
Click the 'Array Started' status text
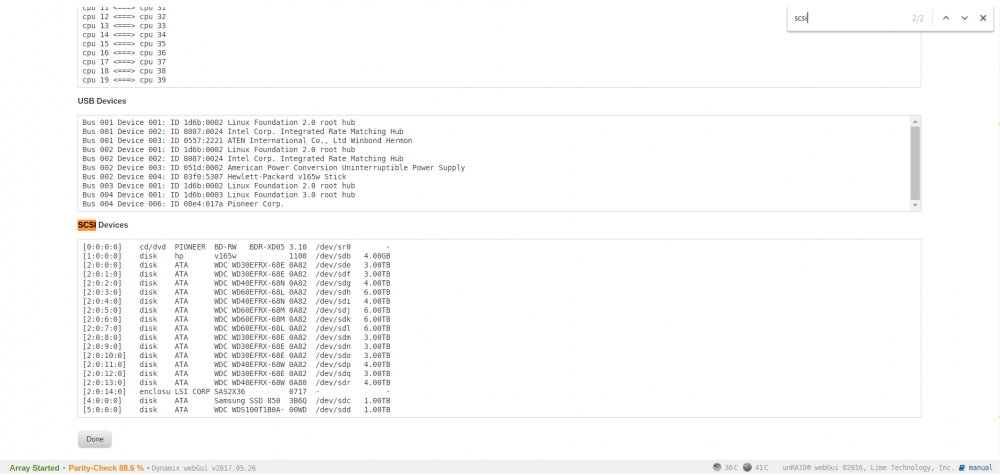click(34, 468)
